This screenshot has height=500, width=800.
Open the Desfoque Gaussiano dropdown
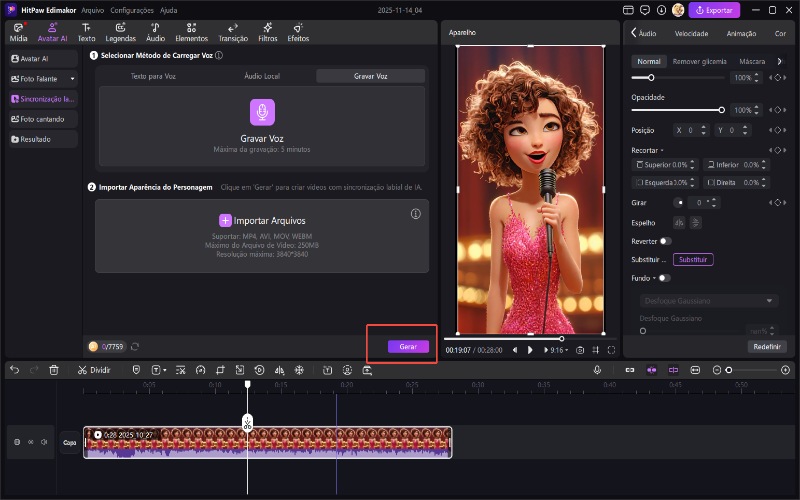point(708,300)
